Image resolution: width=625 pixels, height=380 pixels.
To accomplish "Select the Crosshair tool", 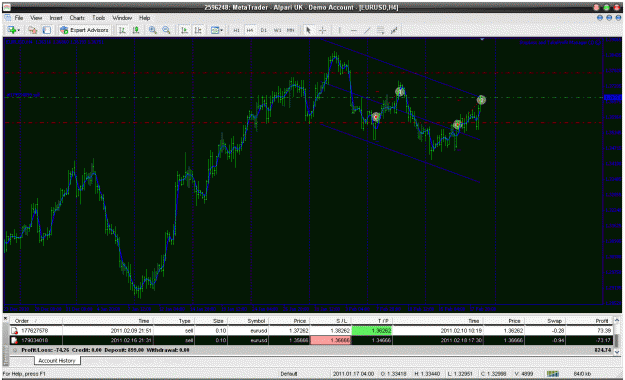I will coord(322,30).
